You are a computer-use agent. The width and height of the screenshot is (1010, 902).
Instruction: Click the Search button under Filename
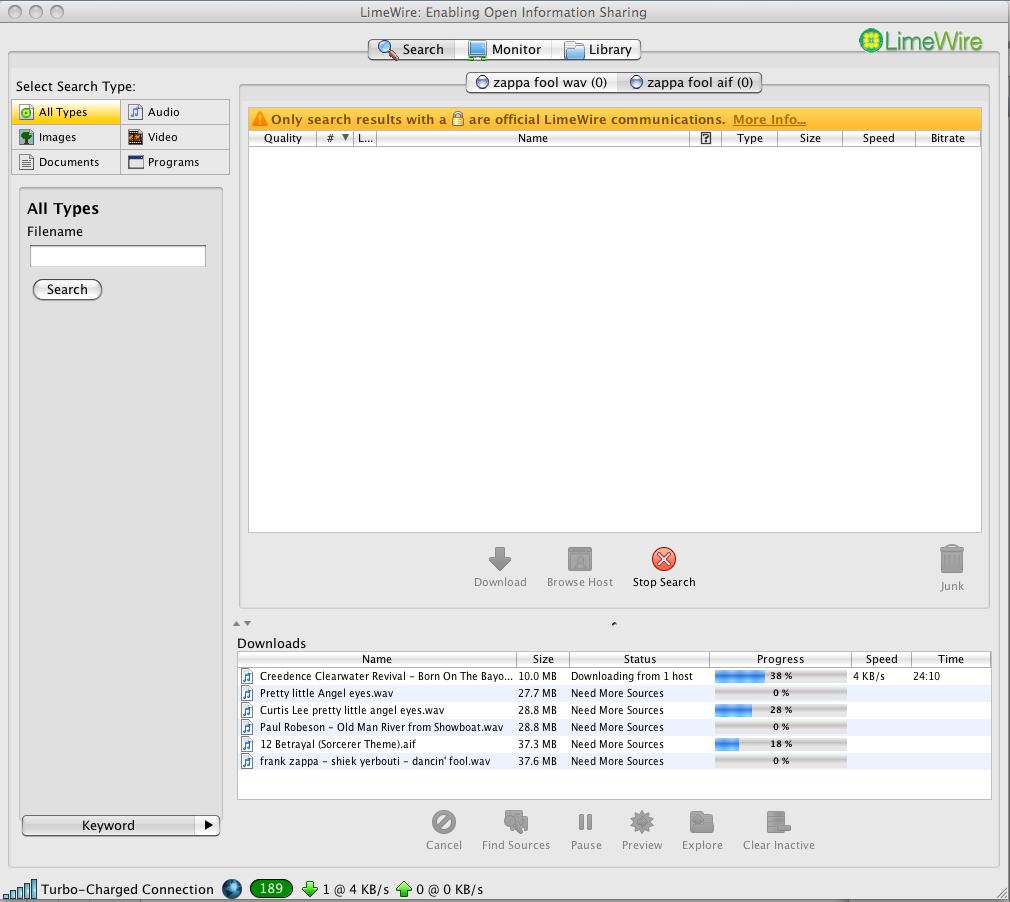(67, 289)
